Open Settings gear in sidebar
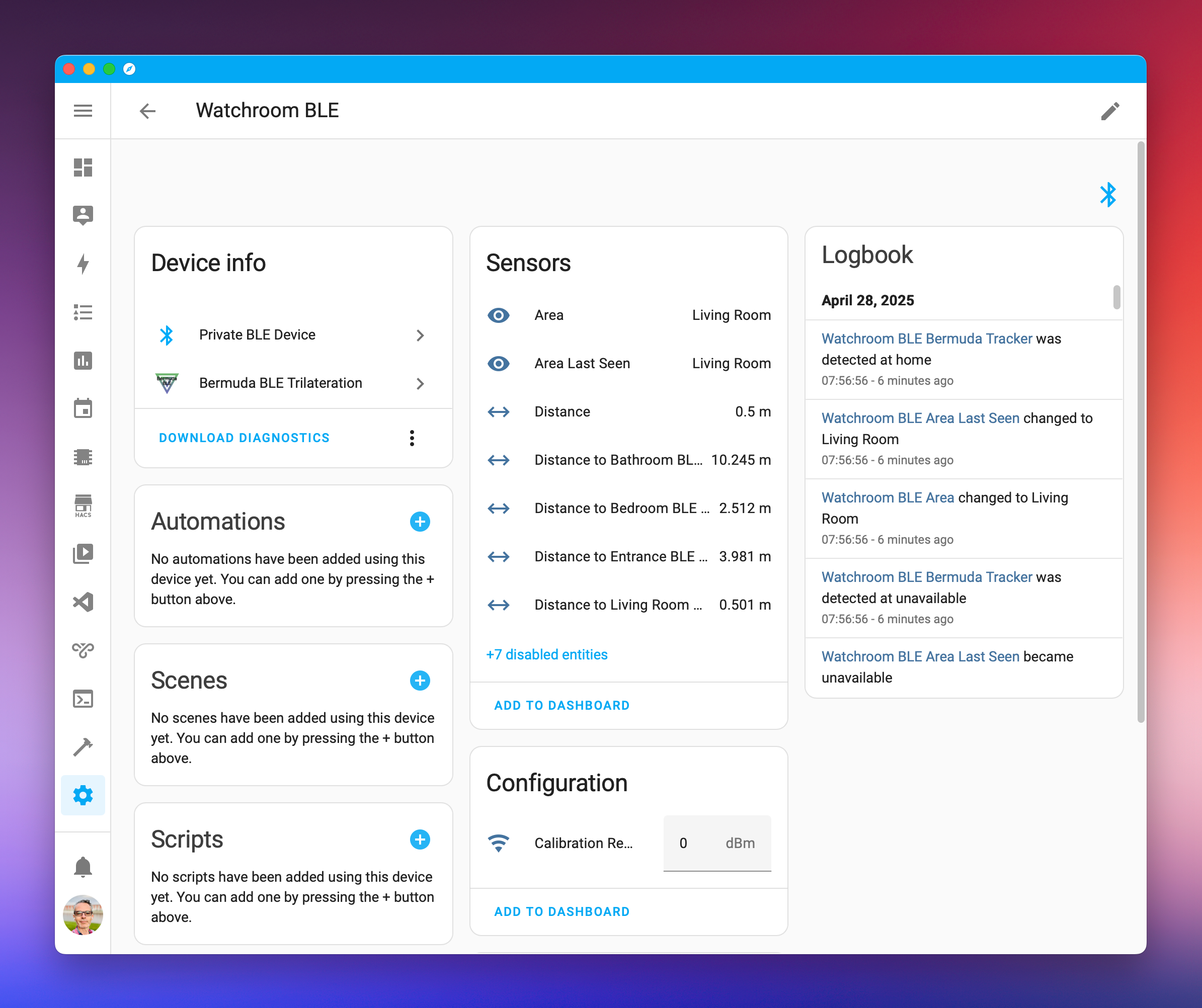This screenshot has height=1008, width=1202. coord(83,795)
